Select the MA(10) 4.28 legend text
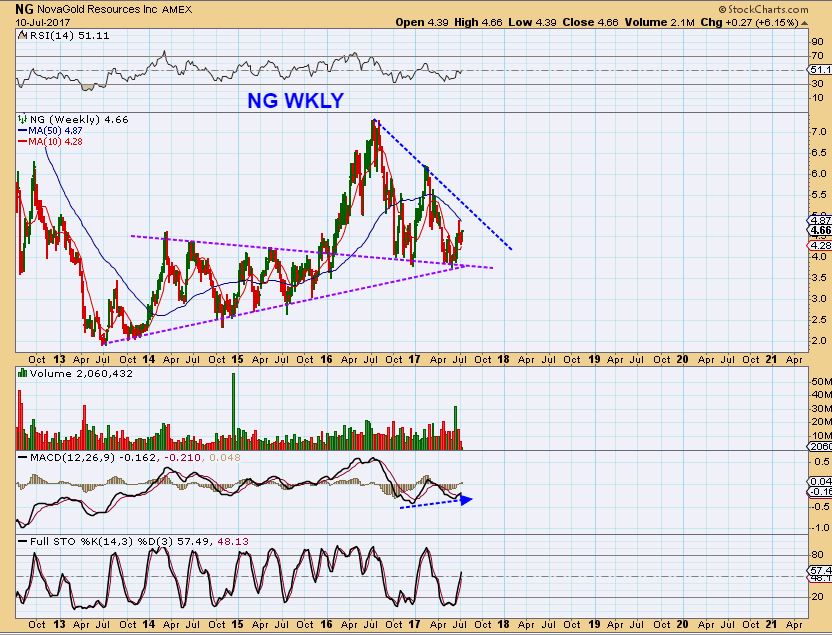 click(x=55, y=142)
